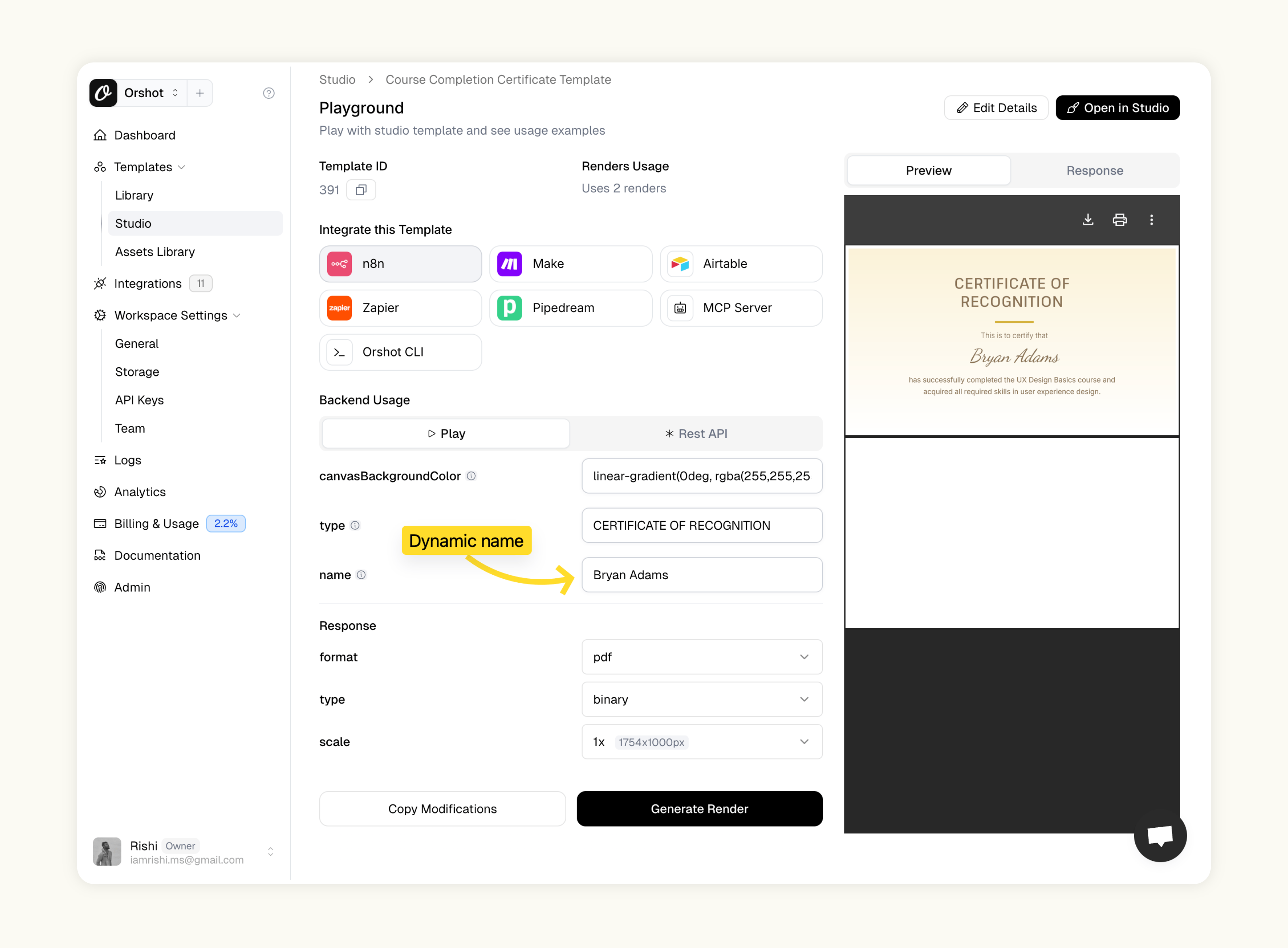Open the Orshot workspace switcher

(151, 93)
